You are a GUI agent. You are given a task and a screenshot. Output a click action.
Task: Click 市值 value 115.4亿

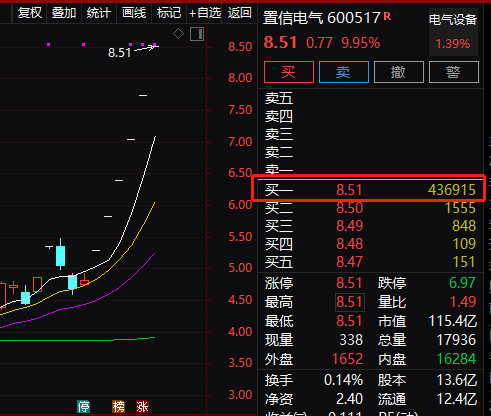click(x=453, y=321)
